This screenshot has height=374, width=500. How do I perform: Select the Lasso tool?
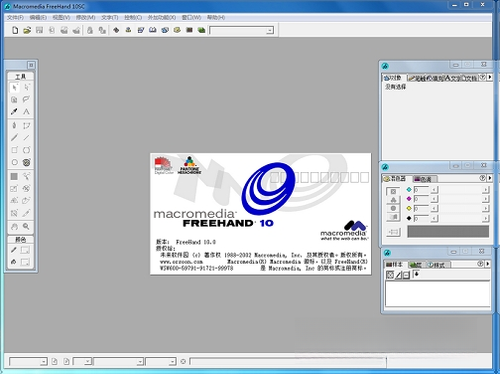27,99
